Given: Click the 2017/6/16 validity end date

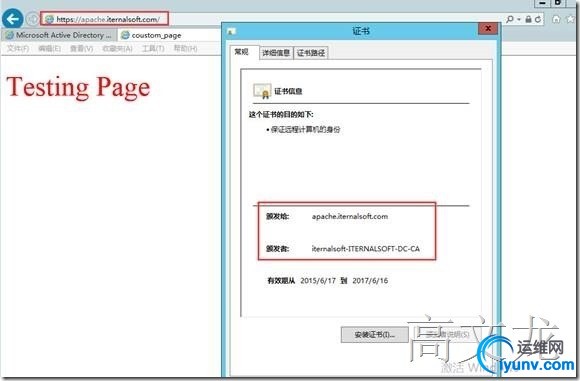Looking at the screenshot, I should click(370, 281).
